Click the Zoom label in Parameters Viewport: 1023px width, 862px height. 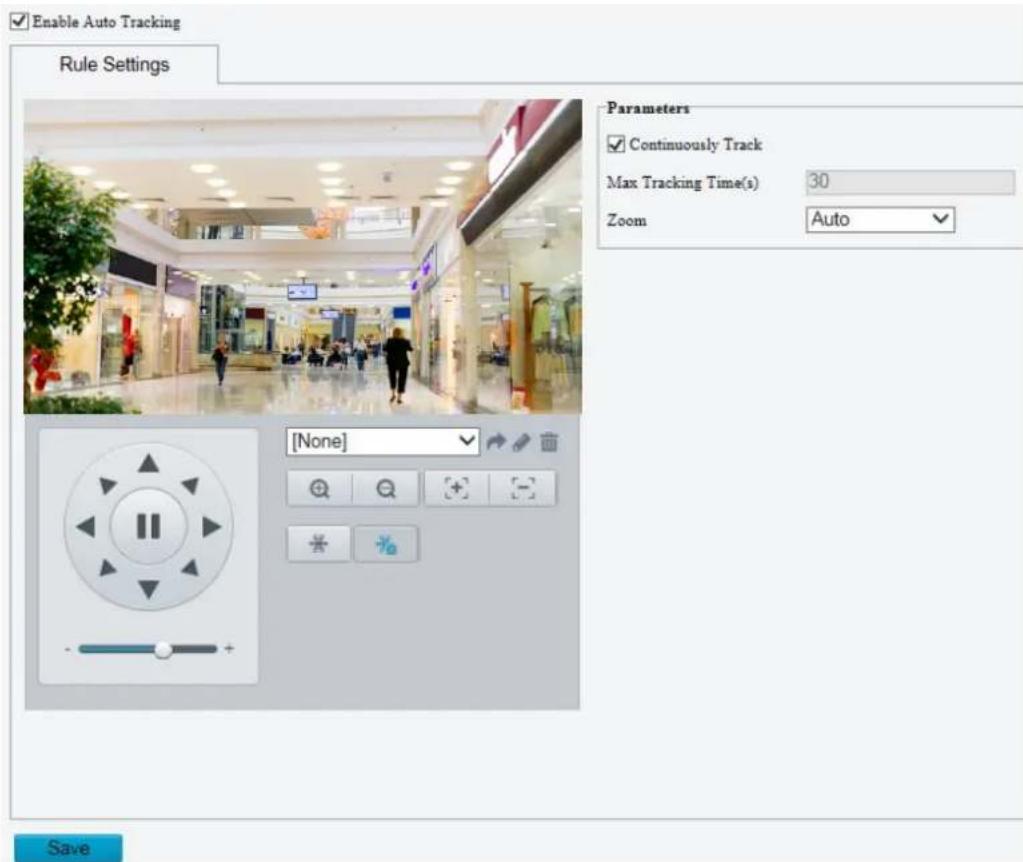click(x=626, y=220)
